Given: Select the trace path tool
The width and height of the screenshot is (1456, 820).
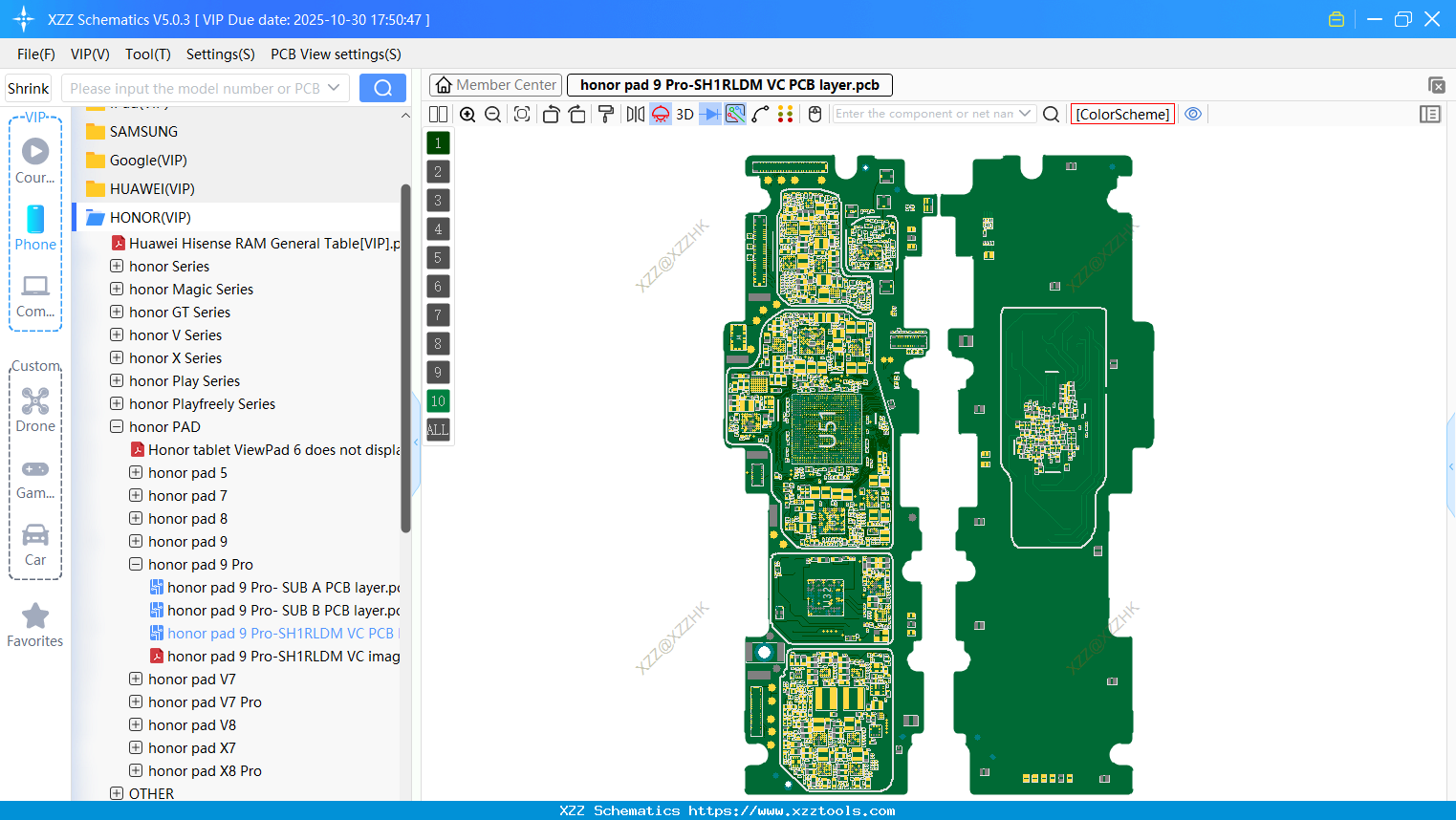Looking at the screenshot, I should (x=761, y=115).
